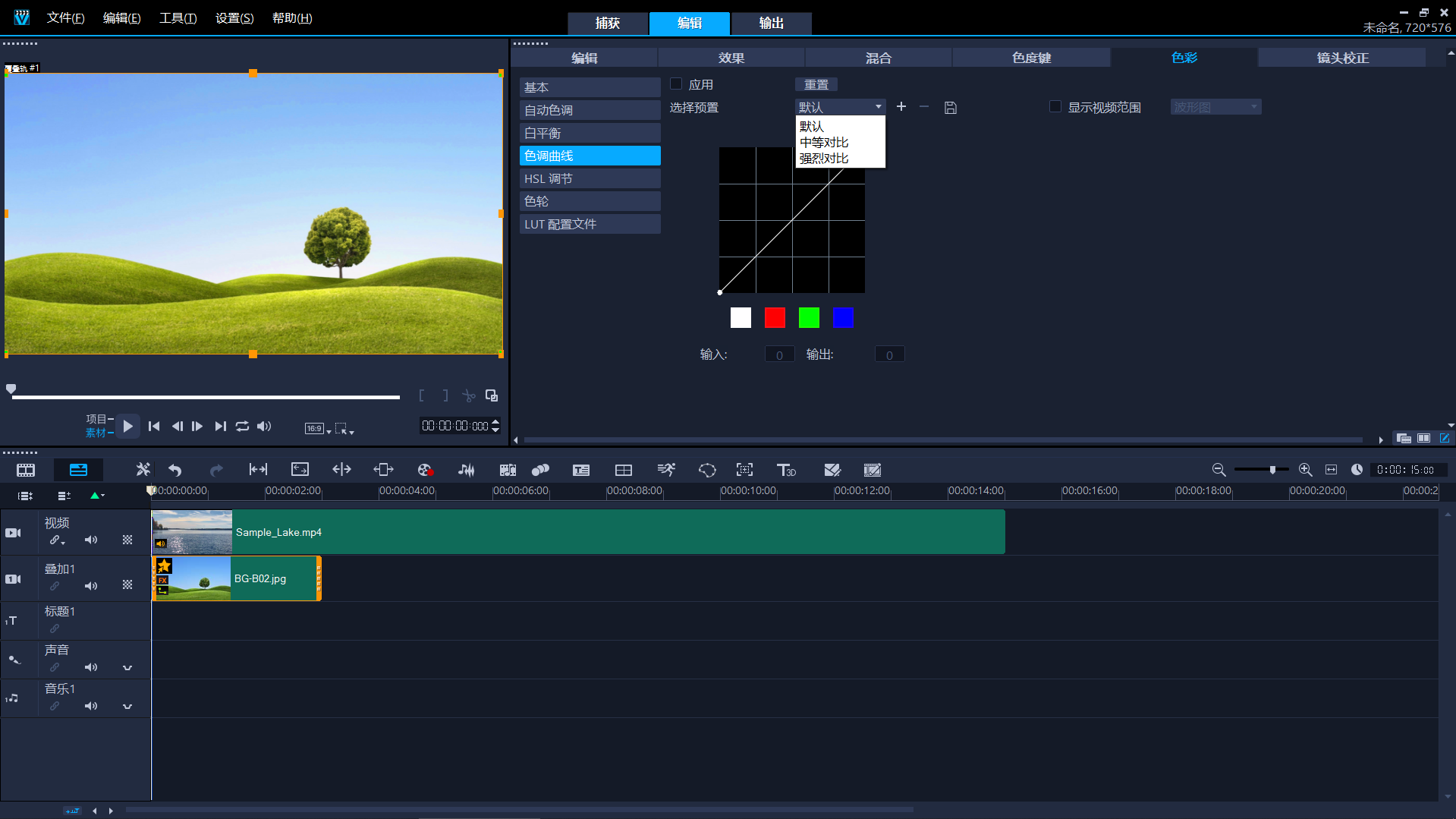
Task: Open the sound mixer
Action: (x=467, y=470)
